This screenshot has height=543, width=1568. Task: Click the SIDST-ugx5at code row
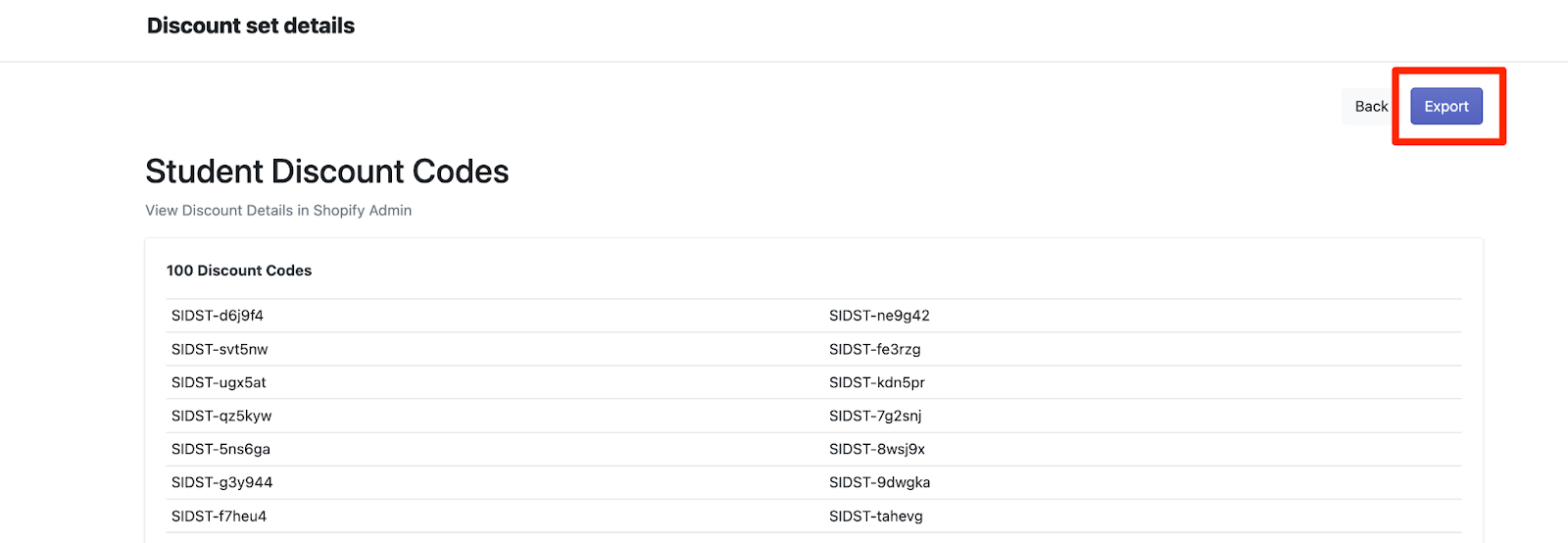(x=219, y=382)
